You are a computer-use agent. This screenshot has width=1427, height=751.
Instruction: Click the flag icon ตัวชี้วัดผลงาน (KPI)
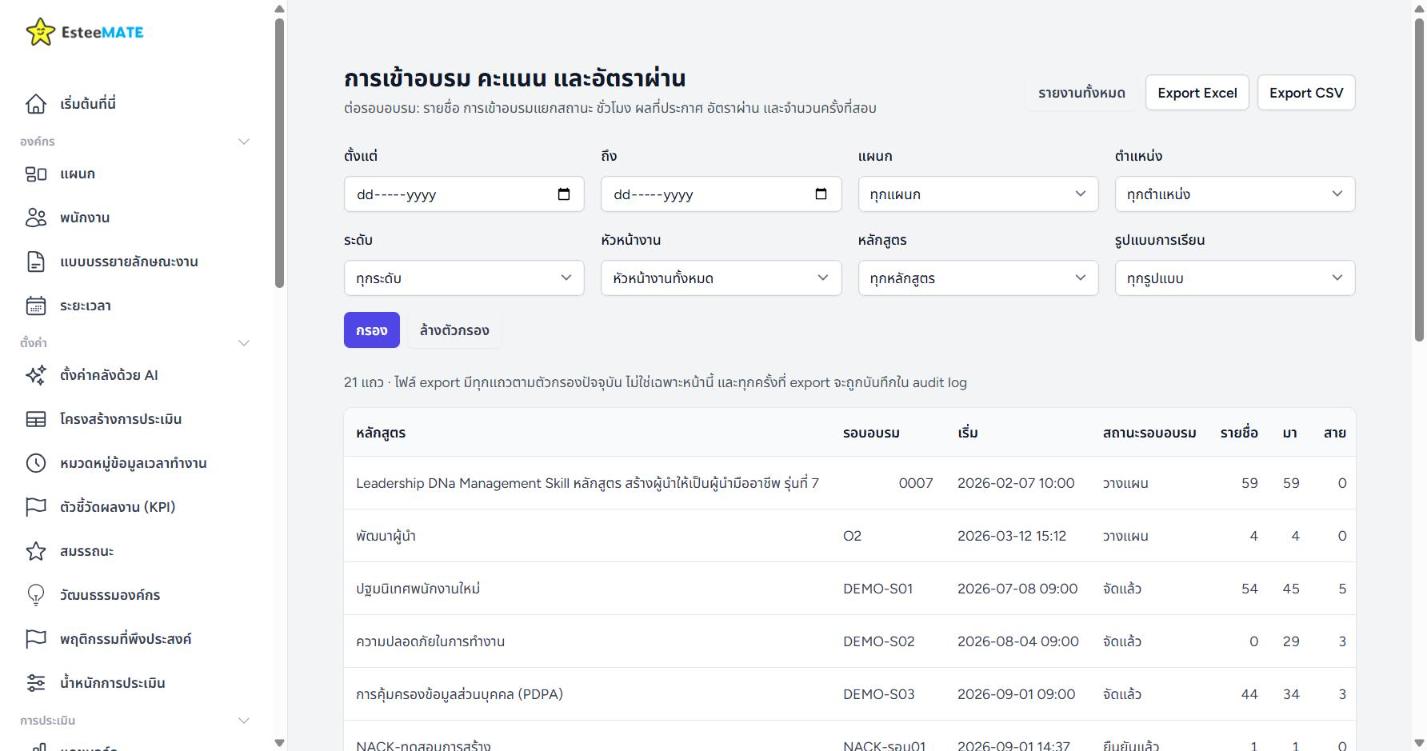36,507
